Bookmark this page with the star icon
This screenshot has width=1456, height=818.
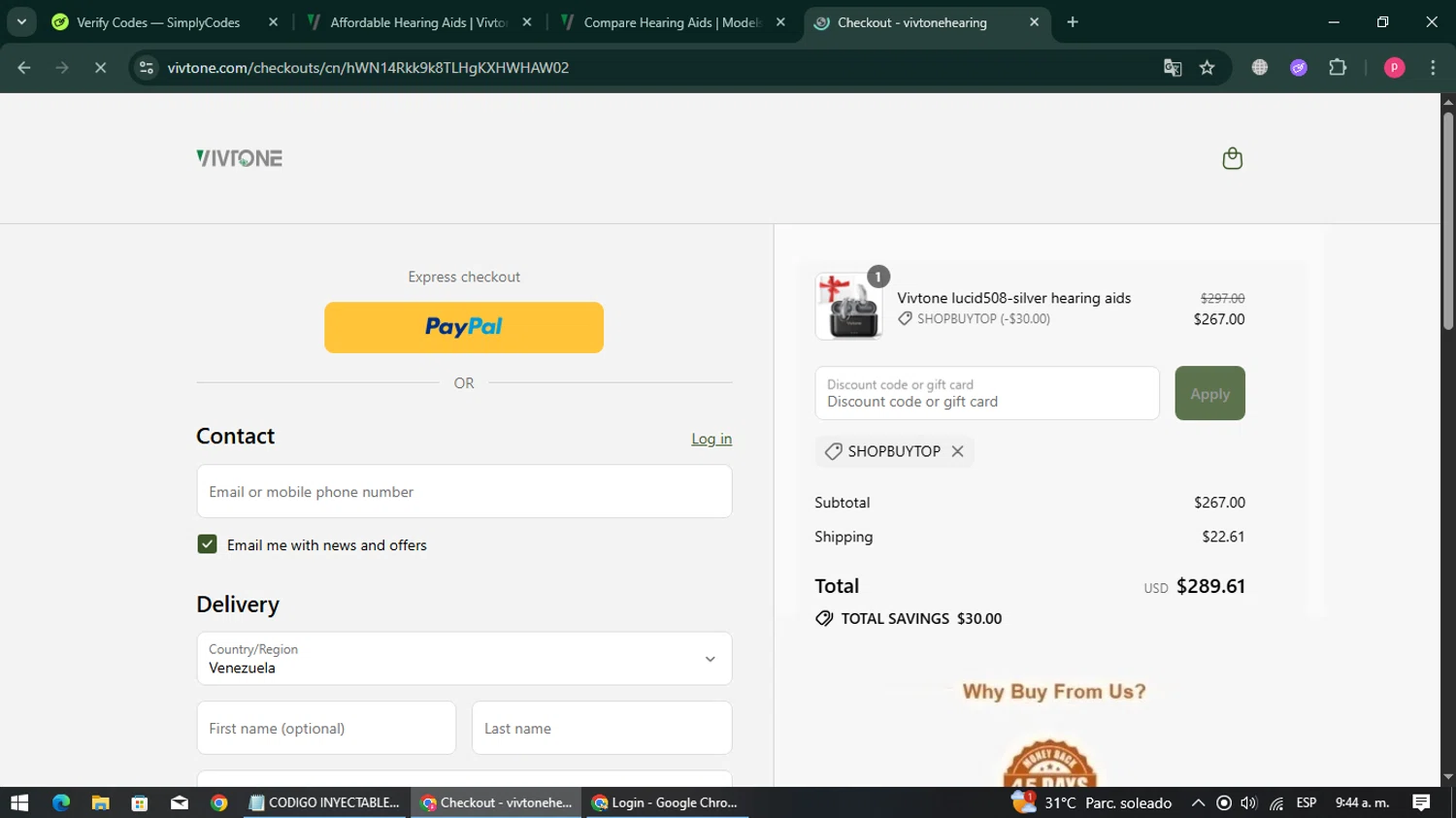point(1207,68)
